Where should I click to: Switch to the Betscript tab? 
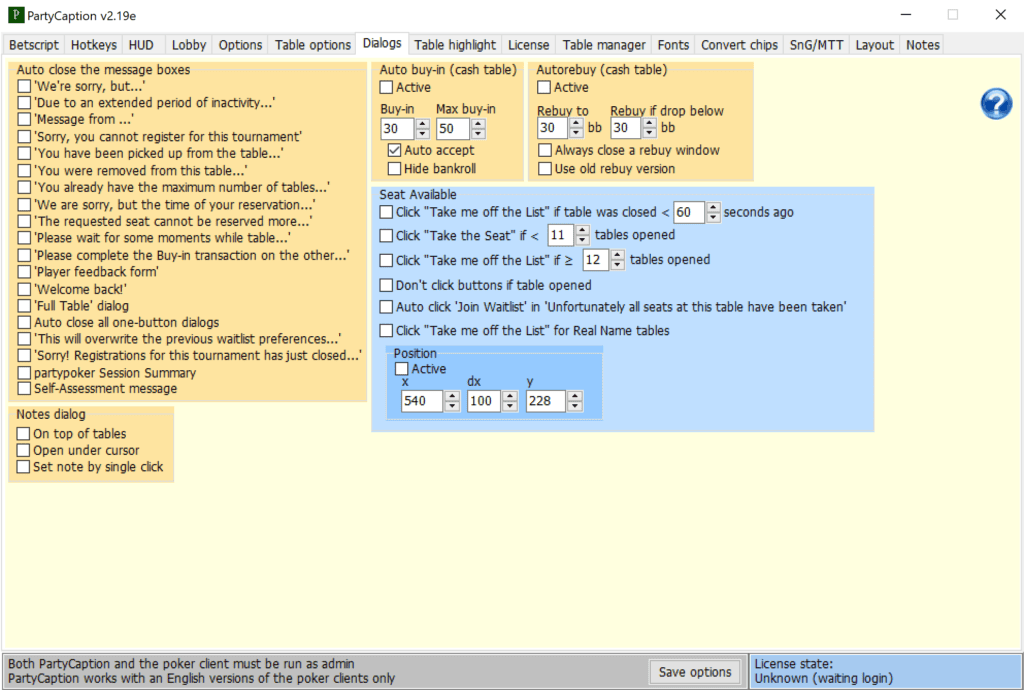(34, 45)
